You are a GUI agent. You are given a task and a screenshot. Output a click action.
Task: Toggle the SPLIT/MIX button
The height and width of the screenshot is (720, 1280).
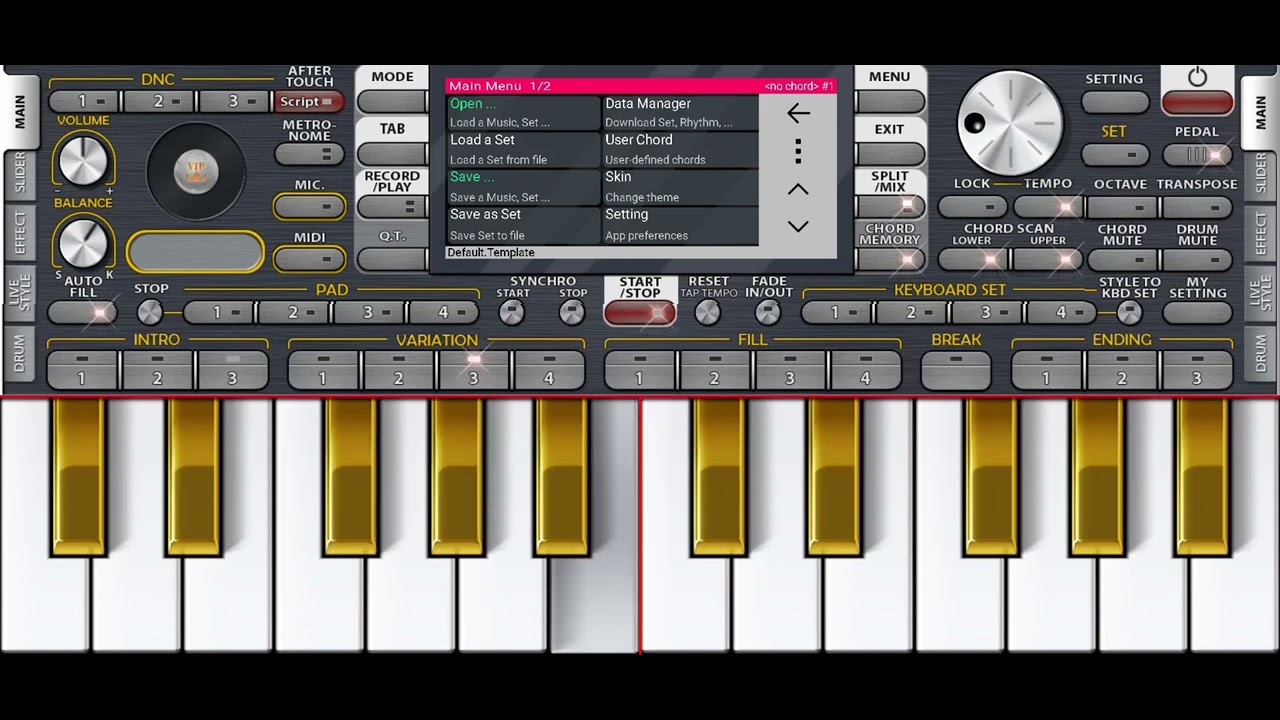point(889,207)
